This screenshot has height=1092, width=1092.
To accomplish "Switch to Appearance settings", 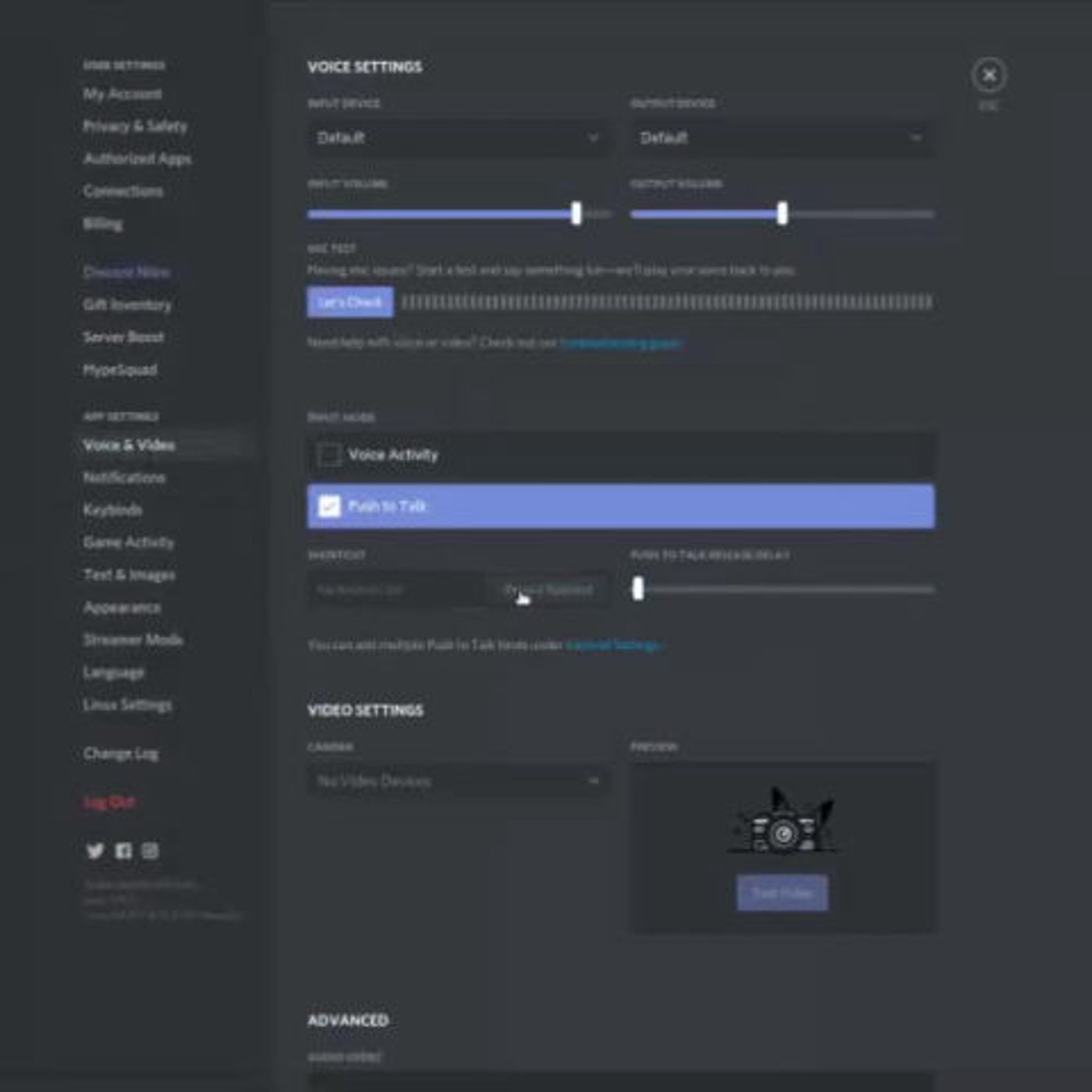I will (x=122, y=607).
